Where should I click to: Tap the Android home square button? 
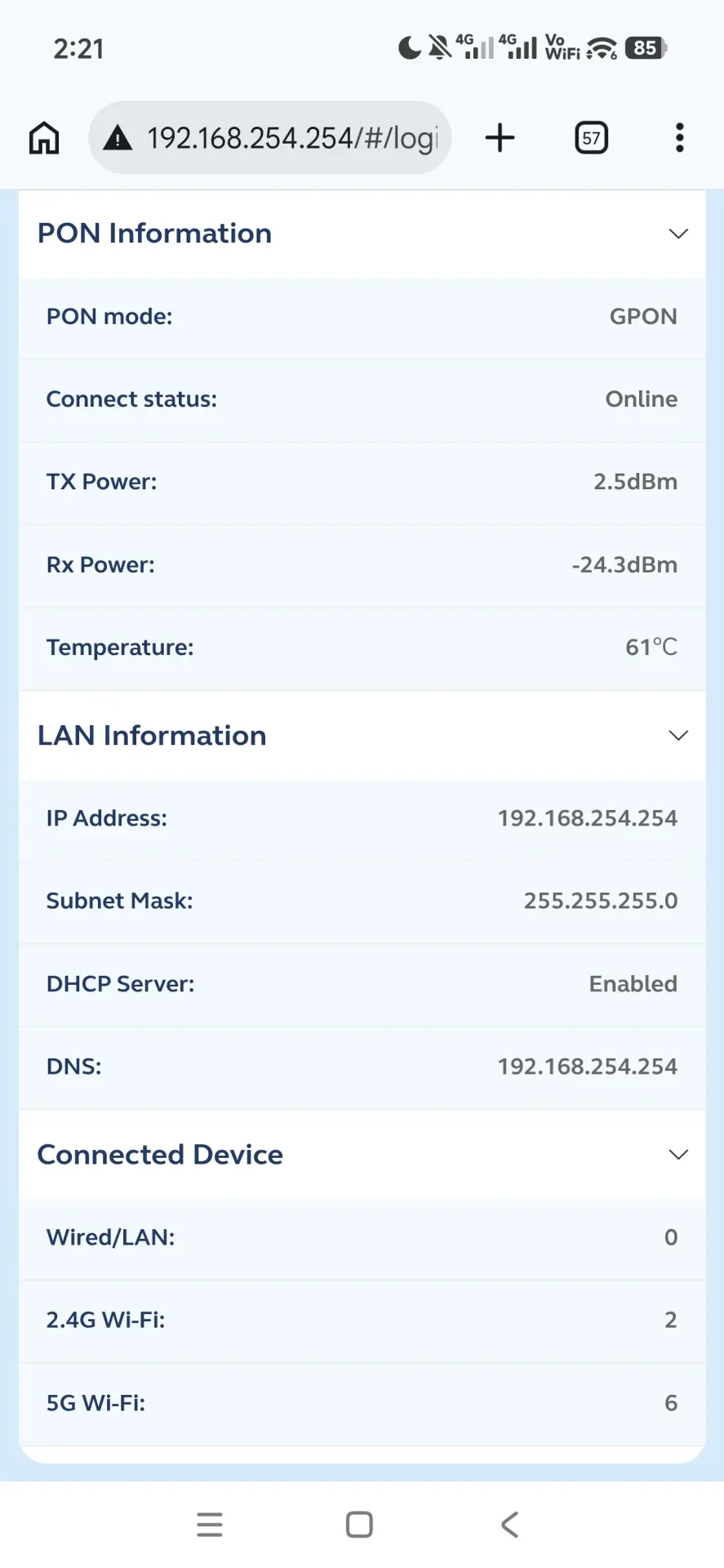tap(359, 1525)
